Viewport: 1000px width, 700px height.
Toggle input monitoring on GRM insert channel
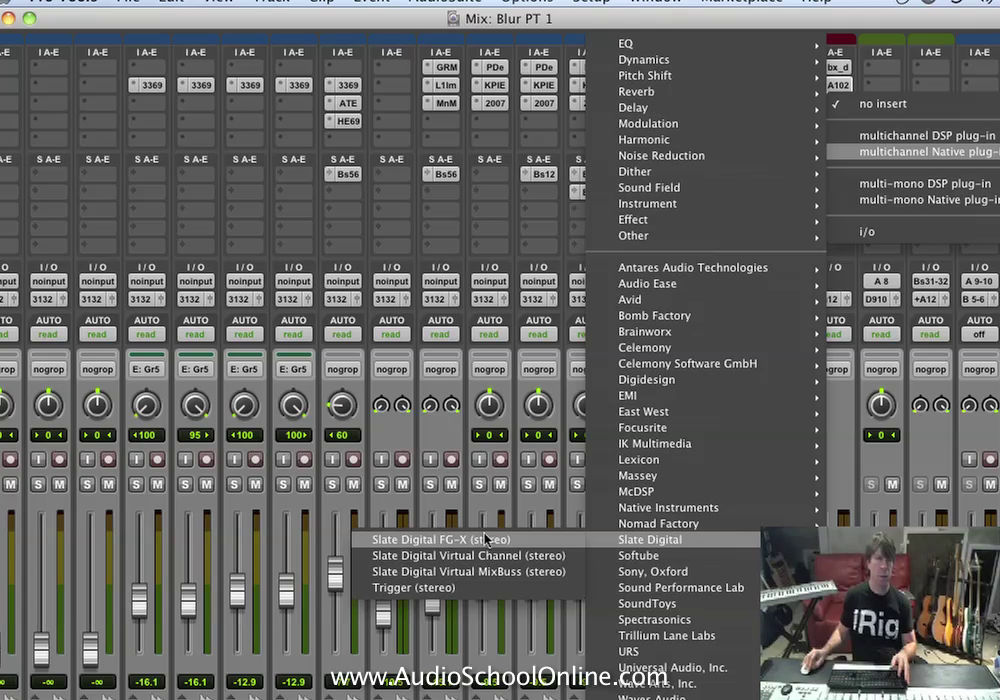click(x=430, y=459)
